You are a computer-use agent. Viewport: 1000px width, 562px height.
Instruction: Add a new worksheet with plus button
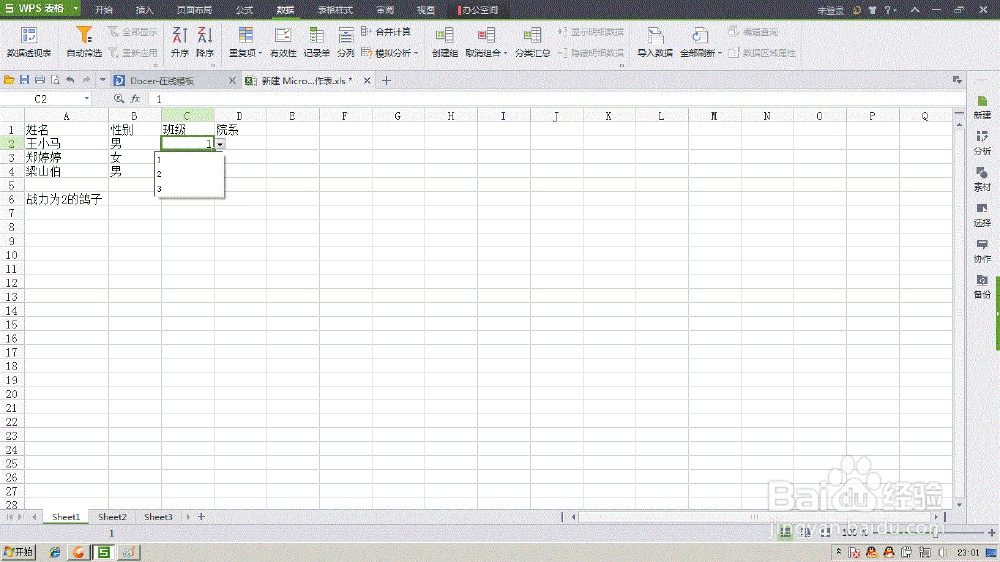tap(201, 517)
